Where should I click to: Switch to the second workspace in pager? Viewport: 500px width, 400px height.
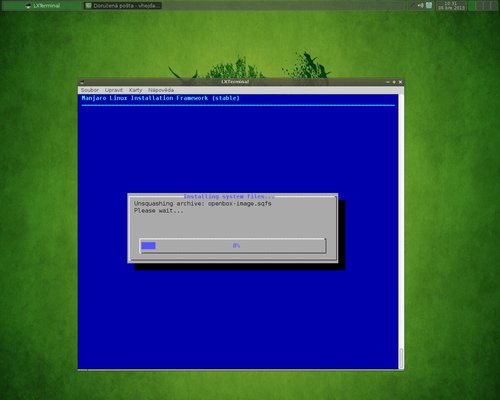coord(480,6)
